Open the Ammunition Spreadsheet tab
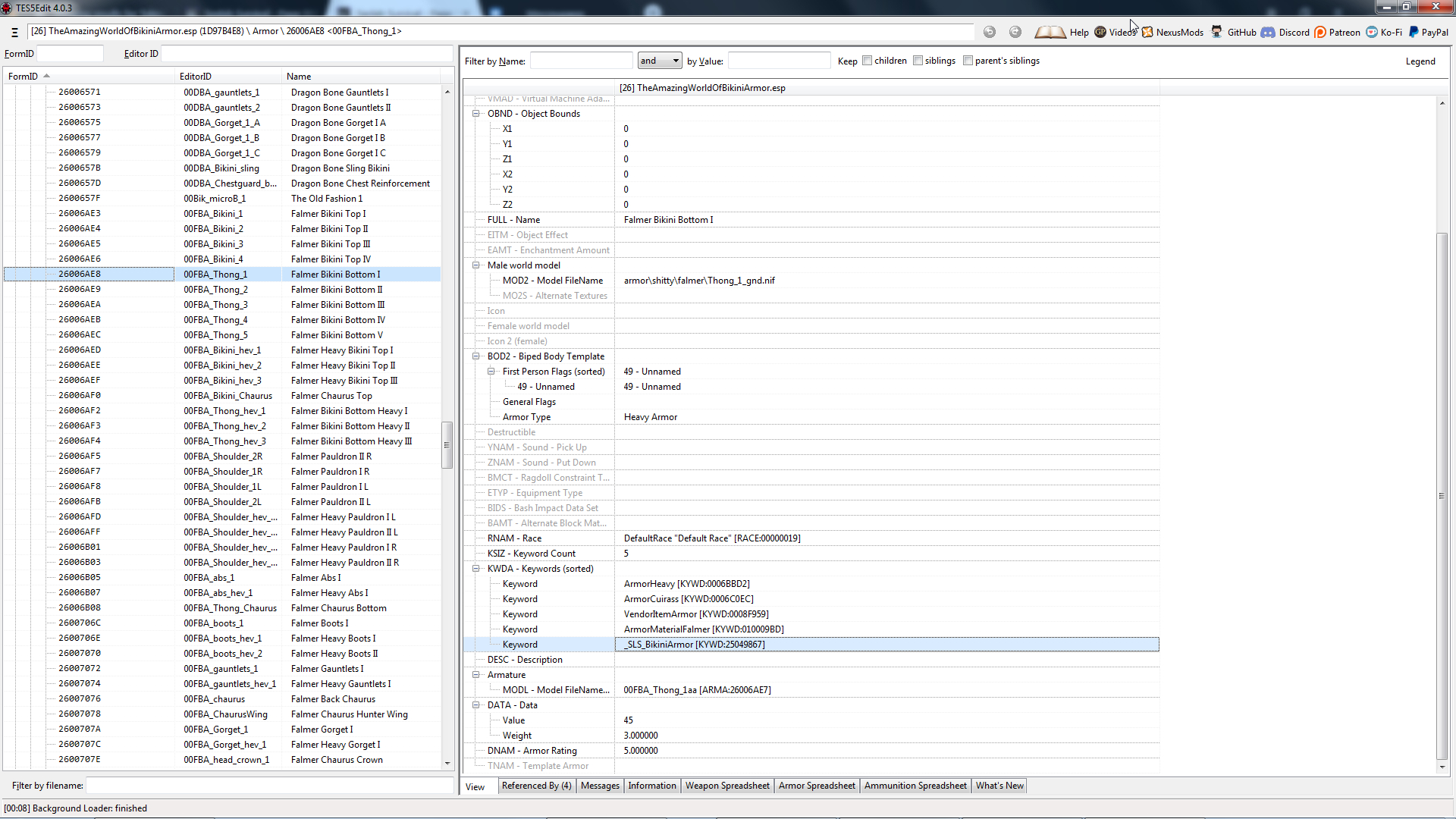The height and width of the screenshot is (819, 1456). coord(915,786)
